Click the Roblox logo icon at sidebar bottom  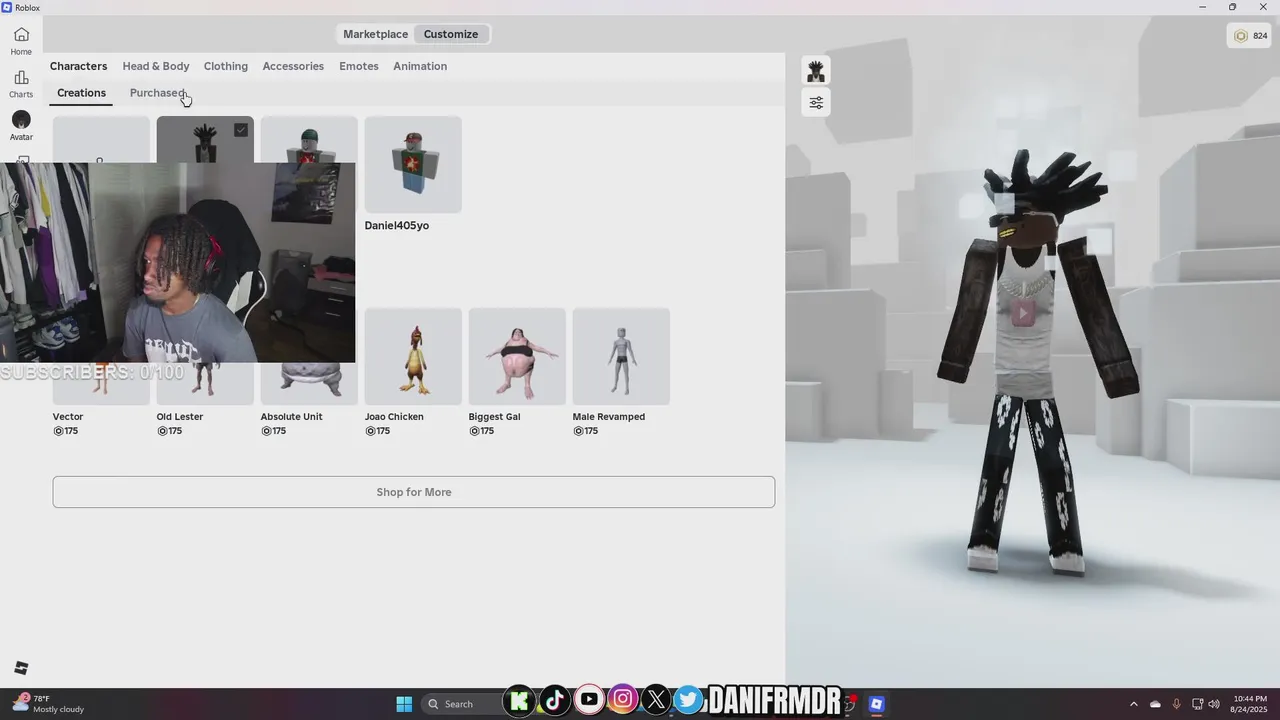tap(21, 668)
